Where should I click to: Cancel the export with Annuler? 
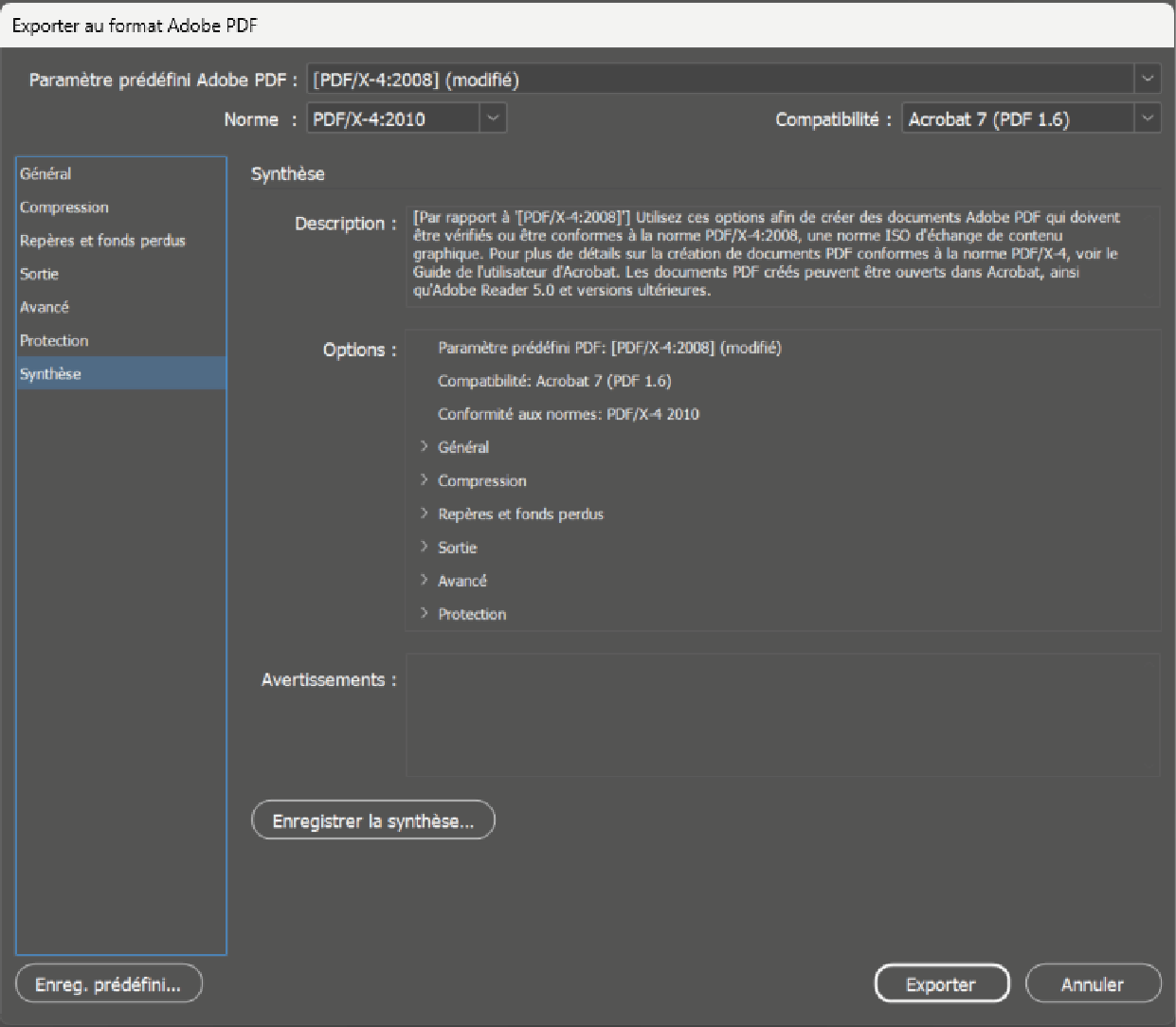click(1093, 984)
